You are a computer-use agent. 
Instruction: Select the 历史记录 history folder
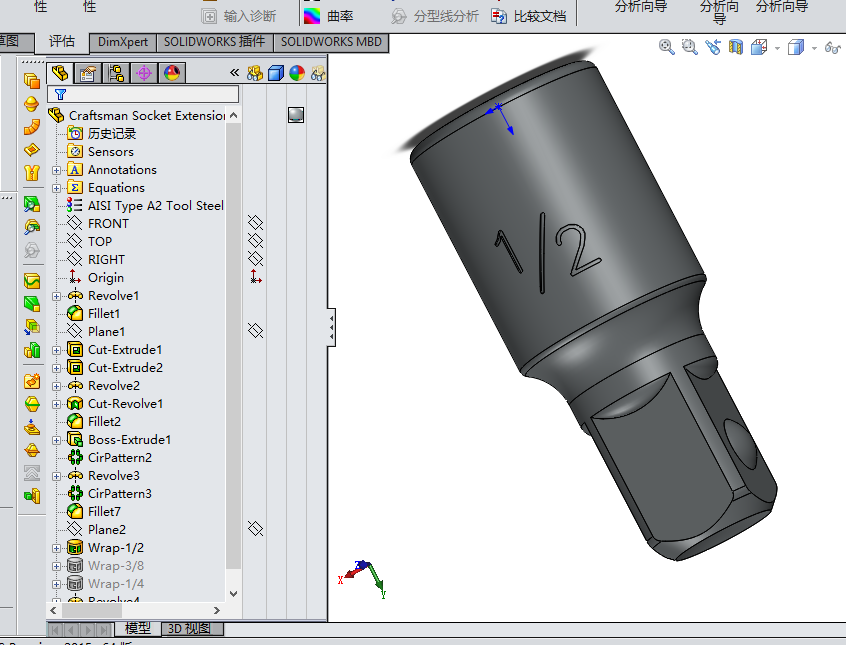112,133
